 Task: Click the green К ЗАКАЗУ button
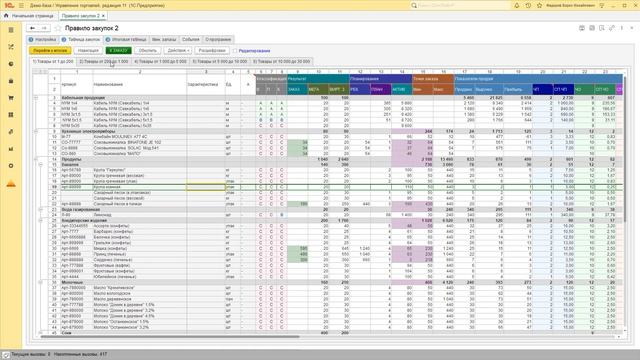click(x=119, y=51)
